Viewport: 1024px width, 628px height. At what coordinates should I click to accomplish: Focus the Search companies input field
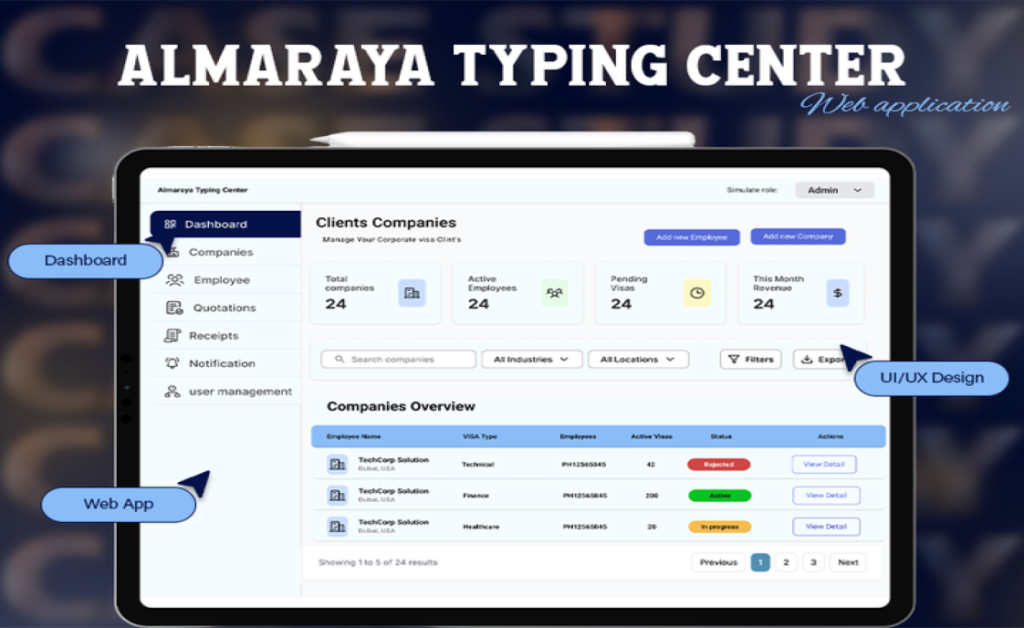399,359
